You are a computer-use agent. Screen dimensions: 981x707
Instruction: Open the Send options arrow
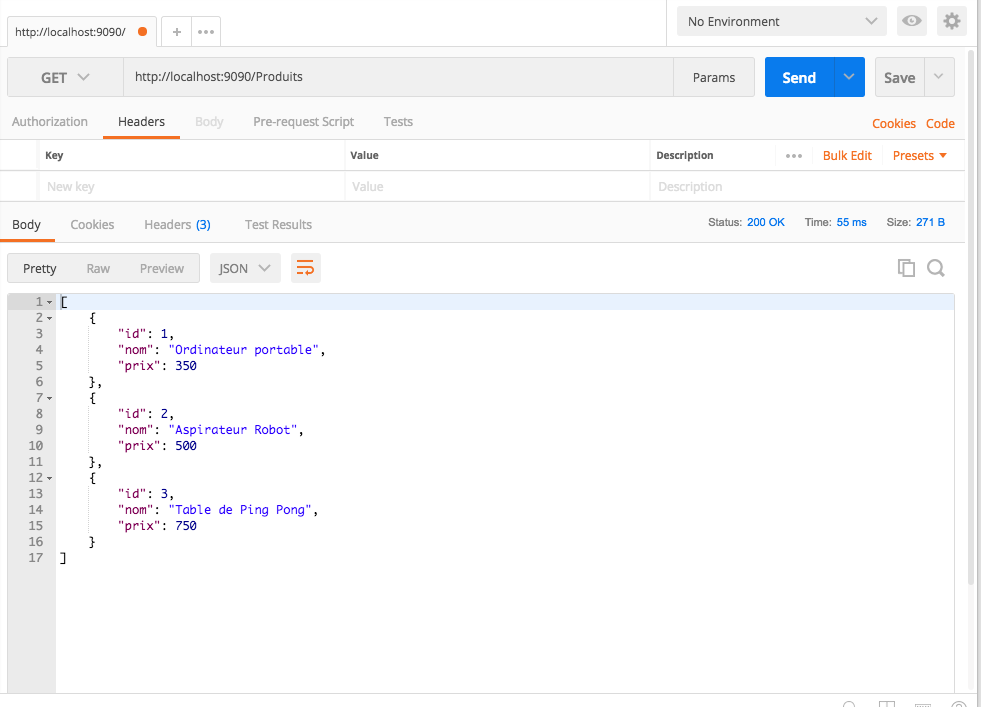(x=849, y=77)
